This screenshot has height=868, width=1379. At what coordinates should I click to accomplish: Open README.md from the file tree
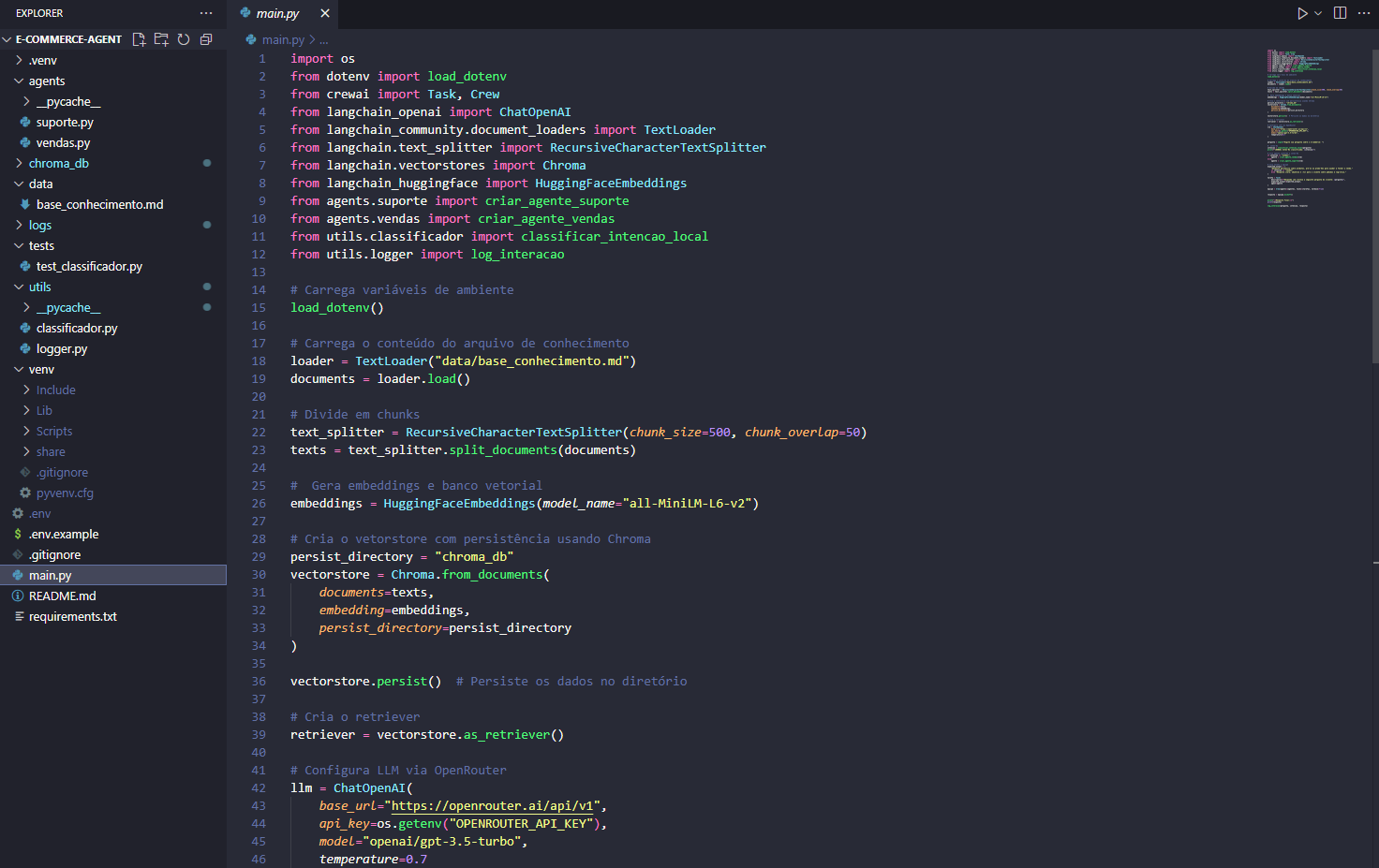pos(62,596)
